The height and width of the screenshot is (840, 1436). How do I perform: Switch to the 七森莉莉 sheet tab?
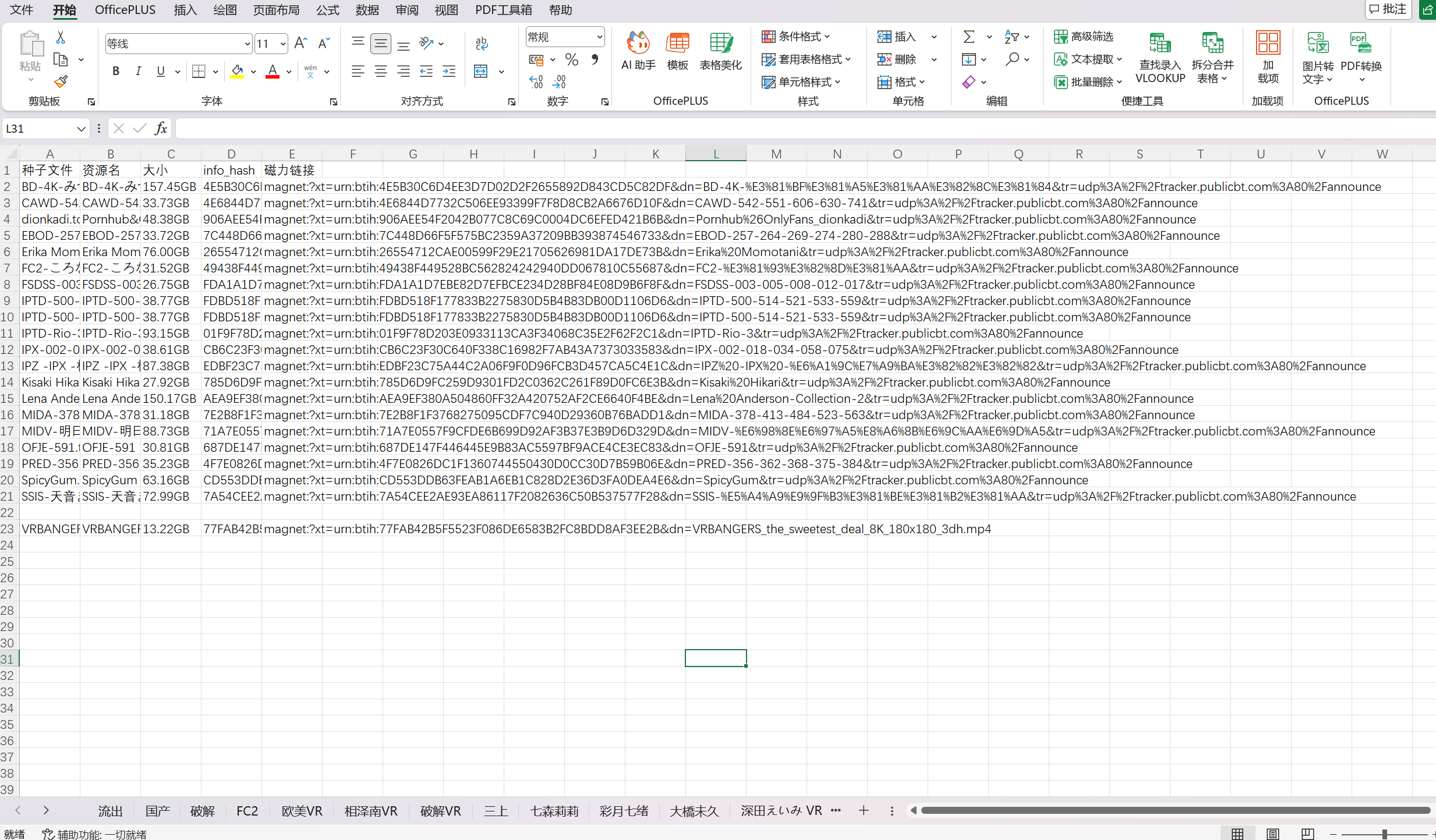coord(554,811)
